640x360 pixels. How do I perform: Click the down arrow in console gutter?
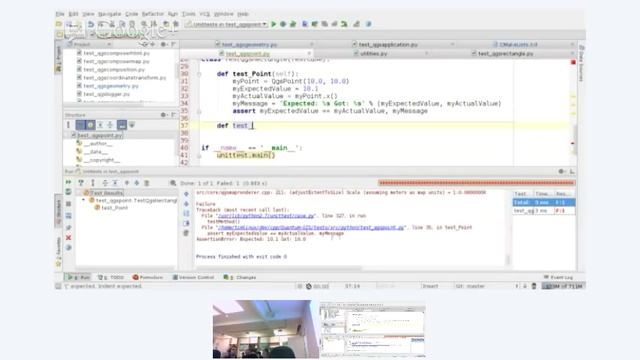pyautogui.click(x=186, y=204)
